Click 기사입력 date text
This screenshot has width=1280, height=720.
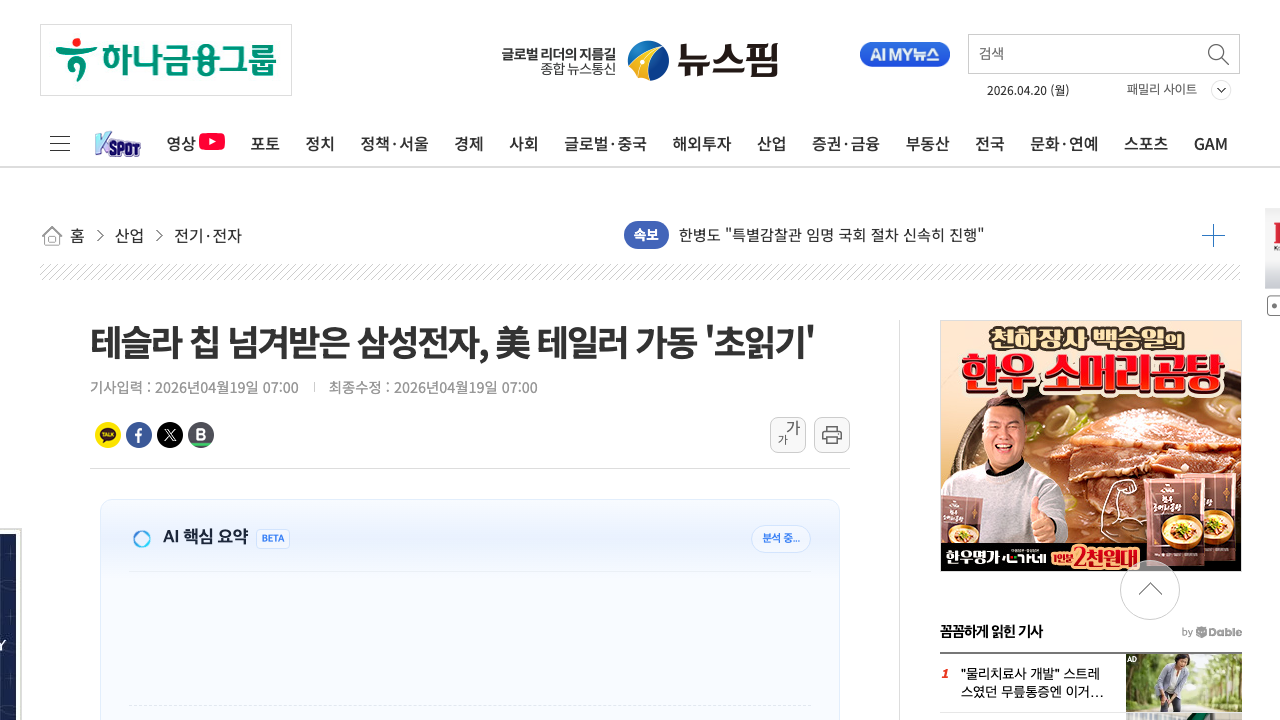click(x=194, y=387)
